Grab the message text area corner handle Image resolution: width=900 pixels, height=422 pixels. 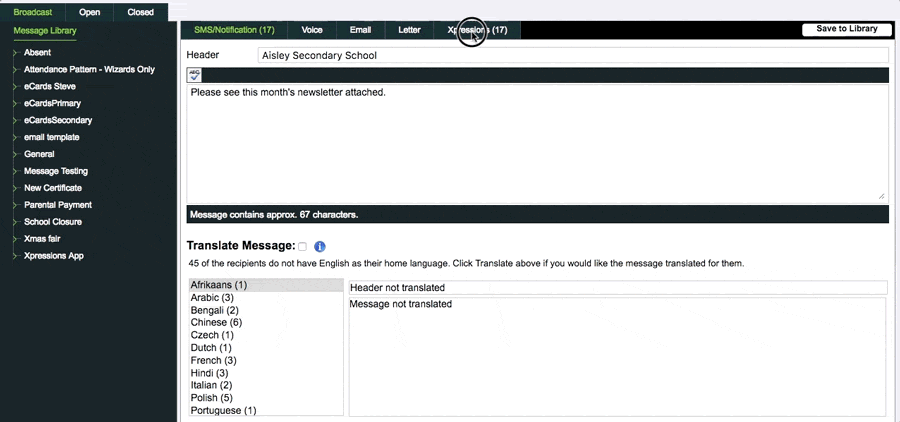(882, 196)
